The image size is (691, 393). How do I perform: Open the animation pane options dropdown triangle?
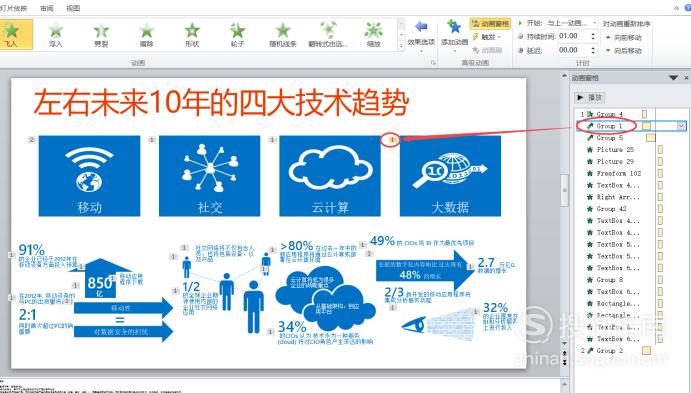point(673,78)
